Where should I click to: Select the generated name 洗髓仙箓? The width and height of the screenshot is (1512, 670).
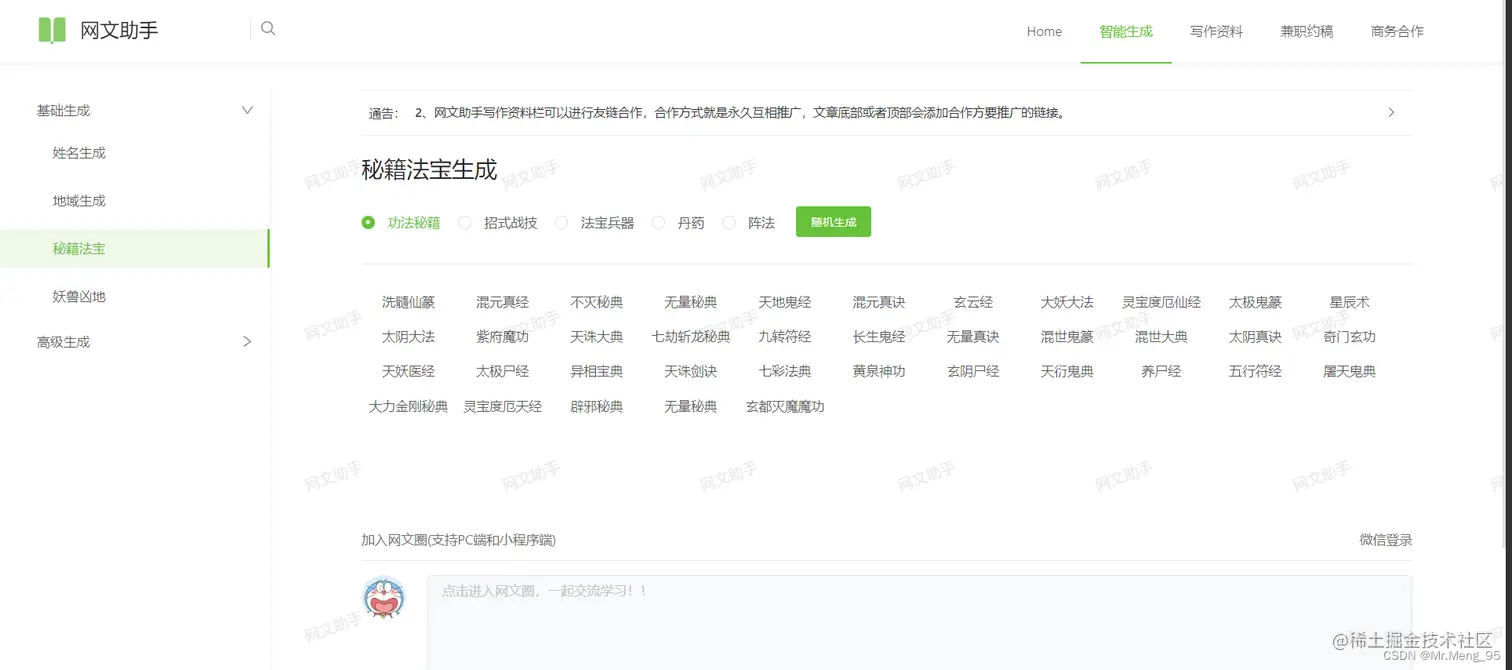408,301
